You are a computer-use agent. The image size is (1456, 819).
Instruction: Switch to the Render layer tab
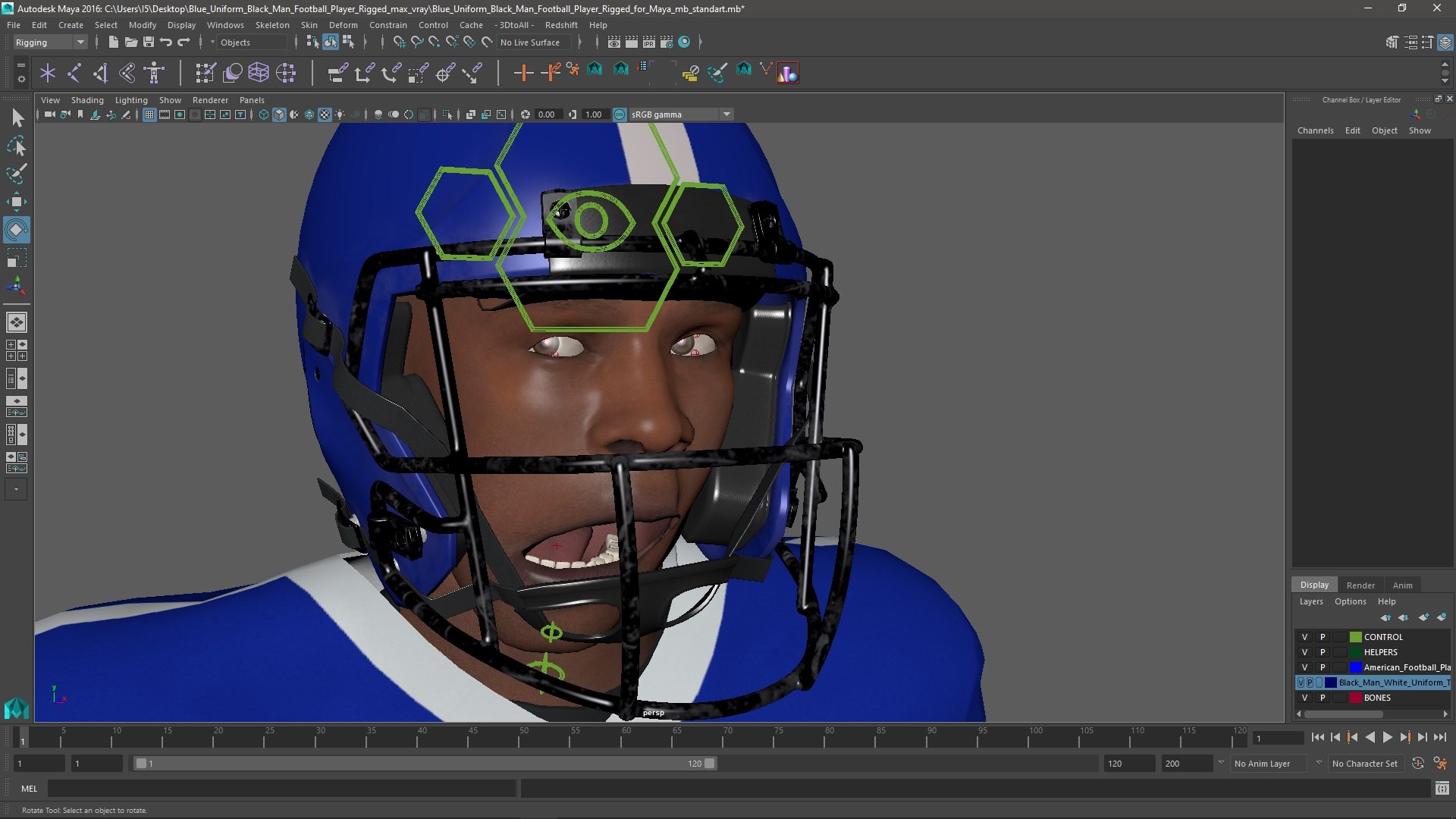(1360, 585)
